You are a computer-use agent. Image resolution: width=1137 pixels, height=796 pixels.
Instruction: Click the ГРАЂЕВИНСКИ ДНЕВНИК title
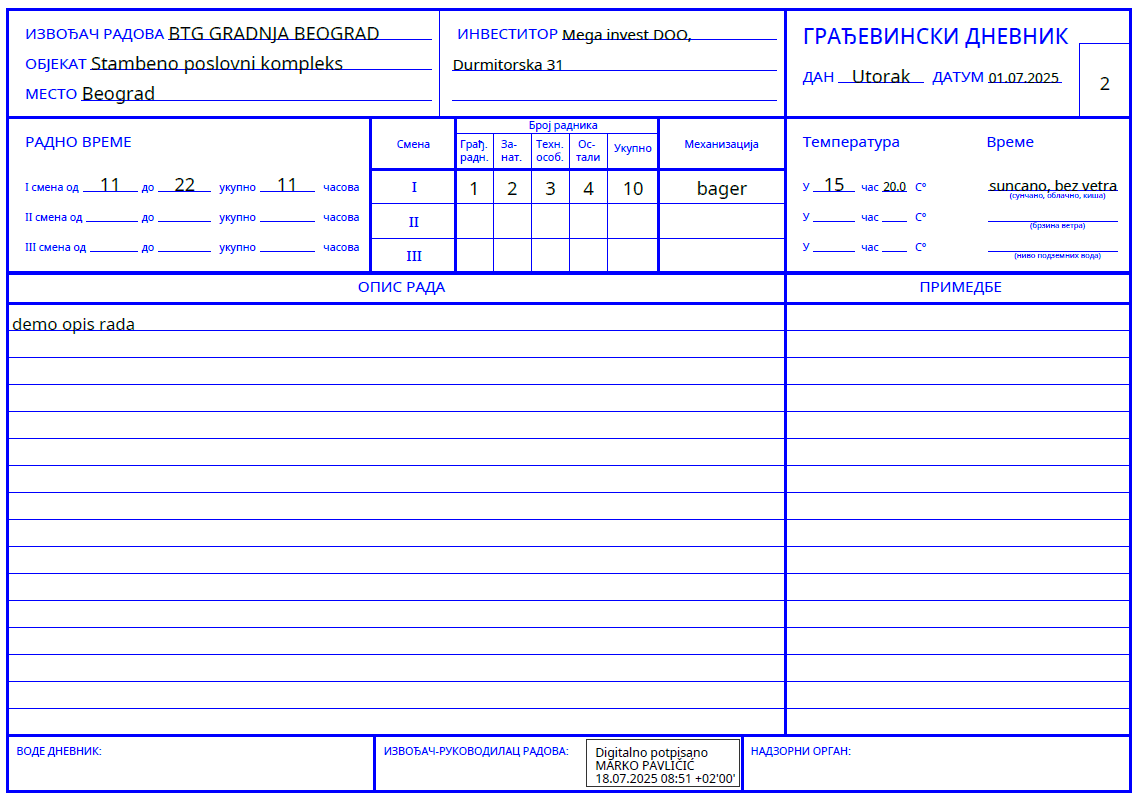[x=934, y=37]
